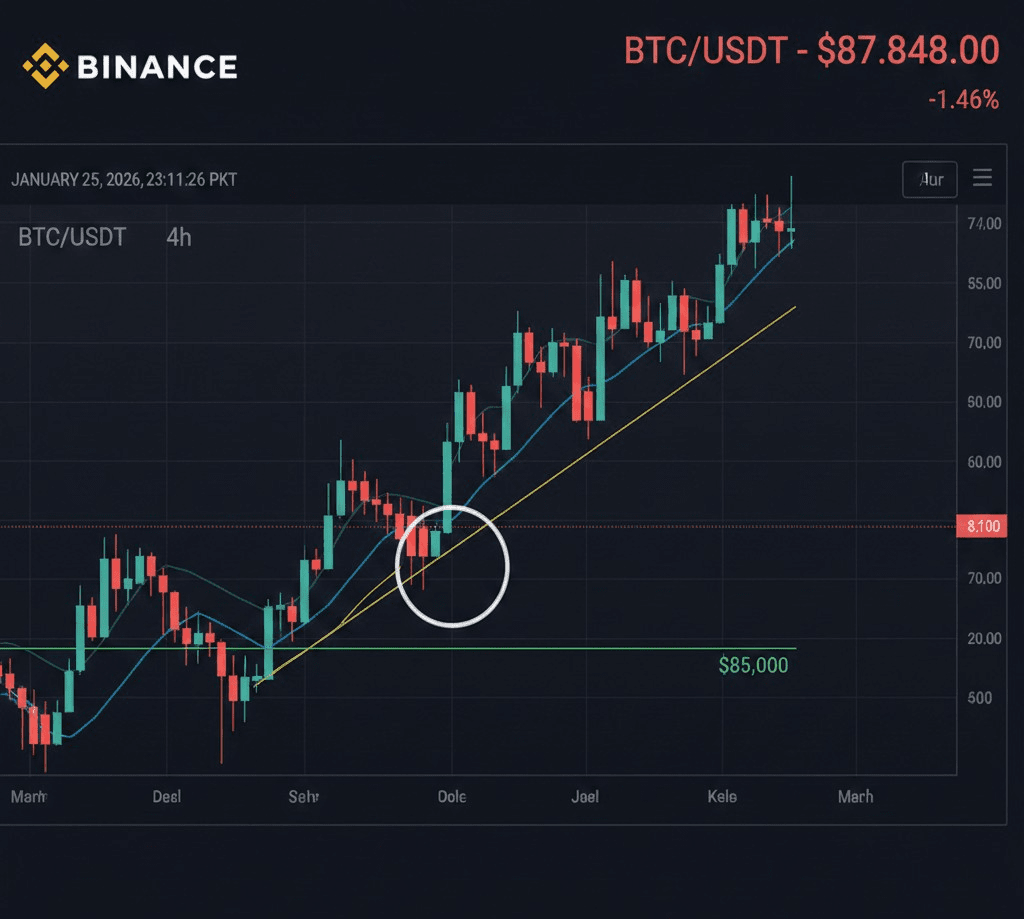
Task: Click the -1.46% price change value
Action: [x=962, y=100]
